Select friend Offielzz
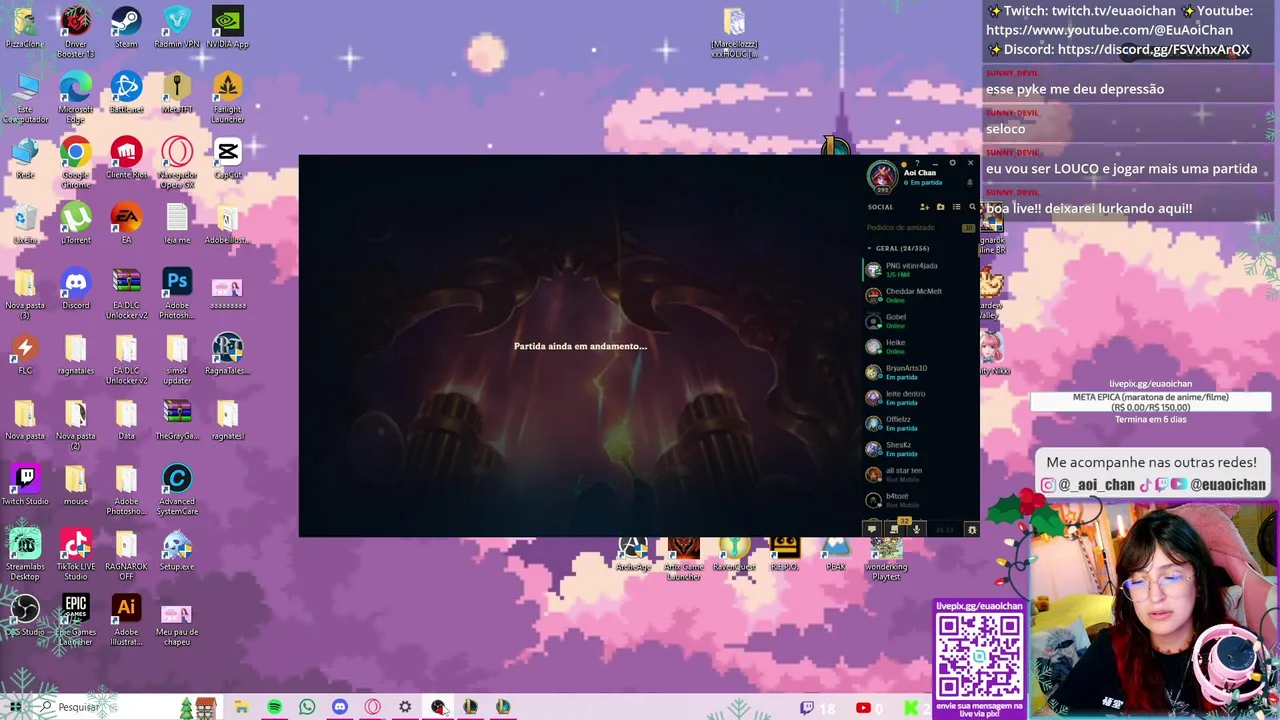The width and height of the screenshot is (1280, 720). click(x=920, y=423)
